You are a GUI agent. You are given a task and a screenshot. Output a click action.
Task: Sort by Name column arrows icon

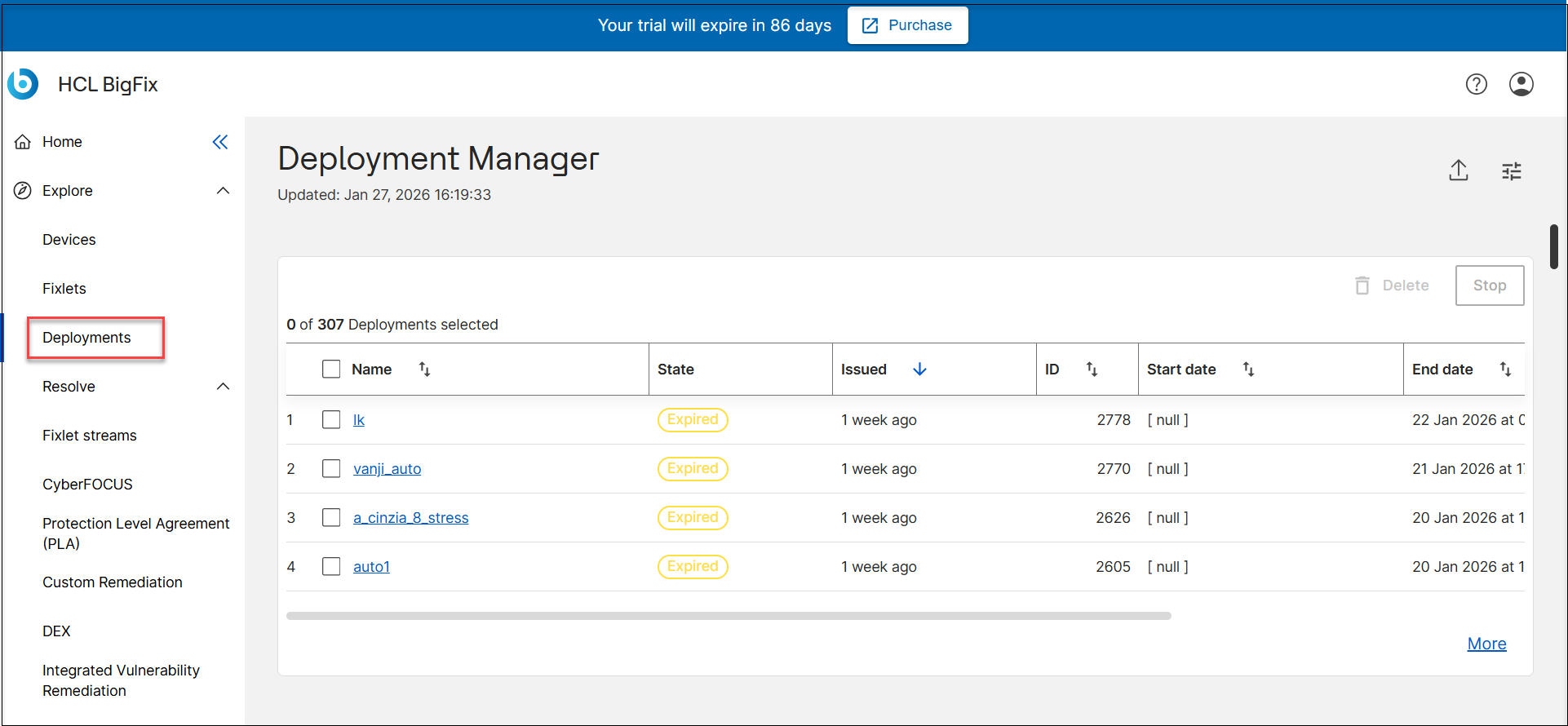click(x=424, y=370)
